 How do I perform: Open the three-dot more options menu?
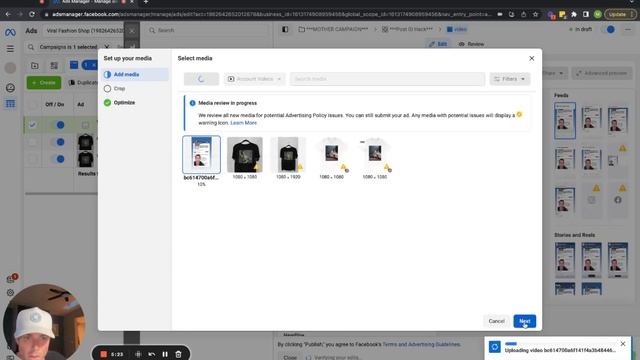point(628,29)
